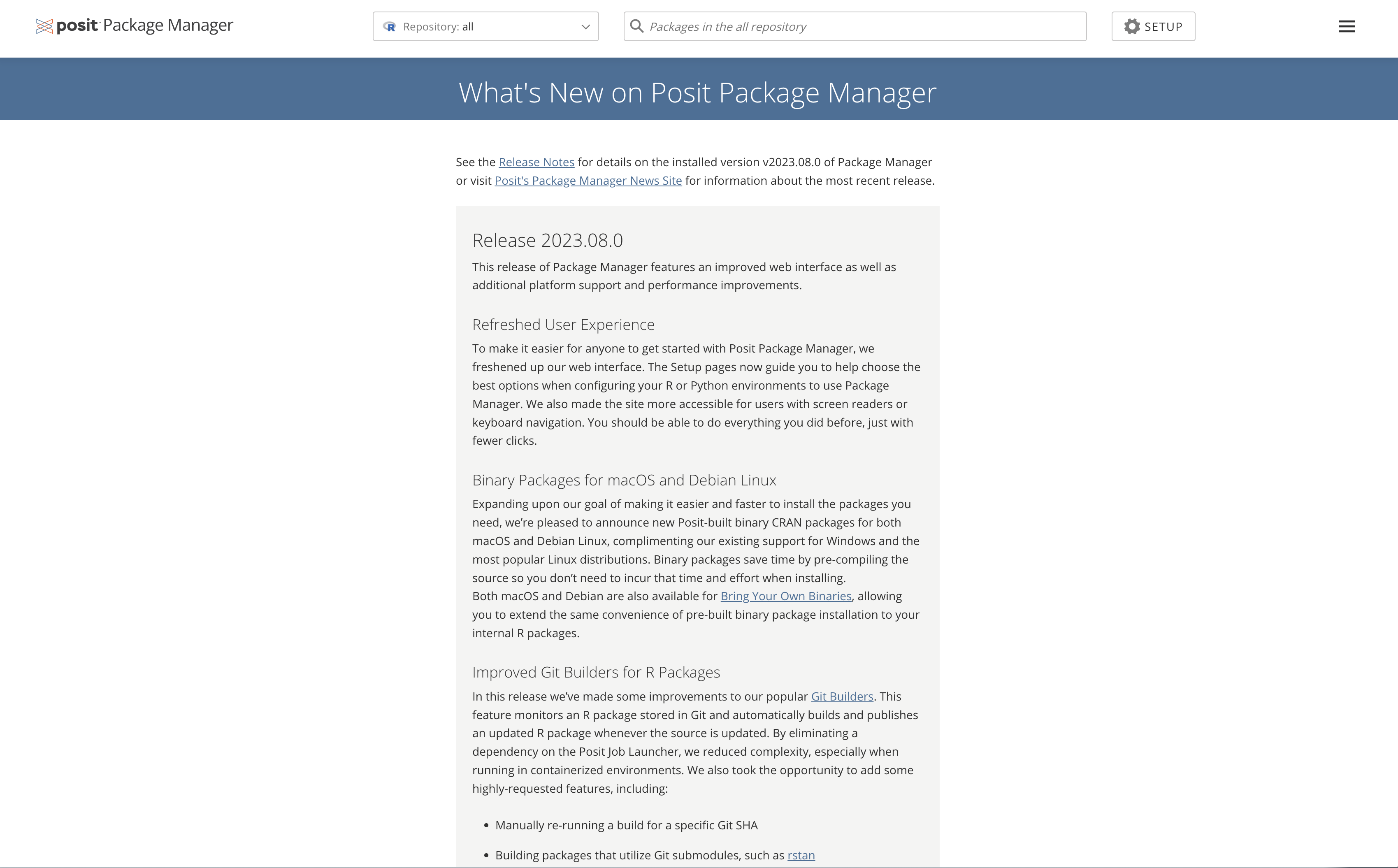Click Posit's Package Manager News Site link
Screen dimensions: 1398x868
click(588, 180)
